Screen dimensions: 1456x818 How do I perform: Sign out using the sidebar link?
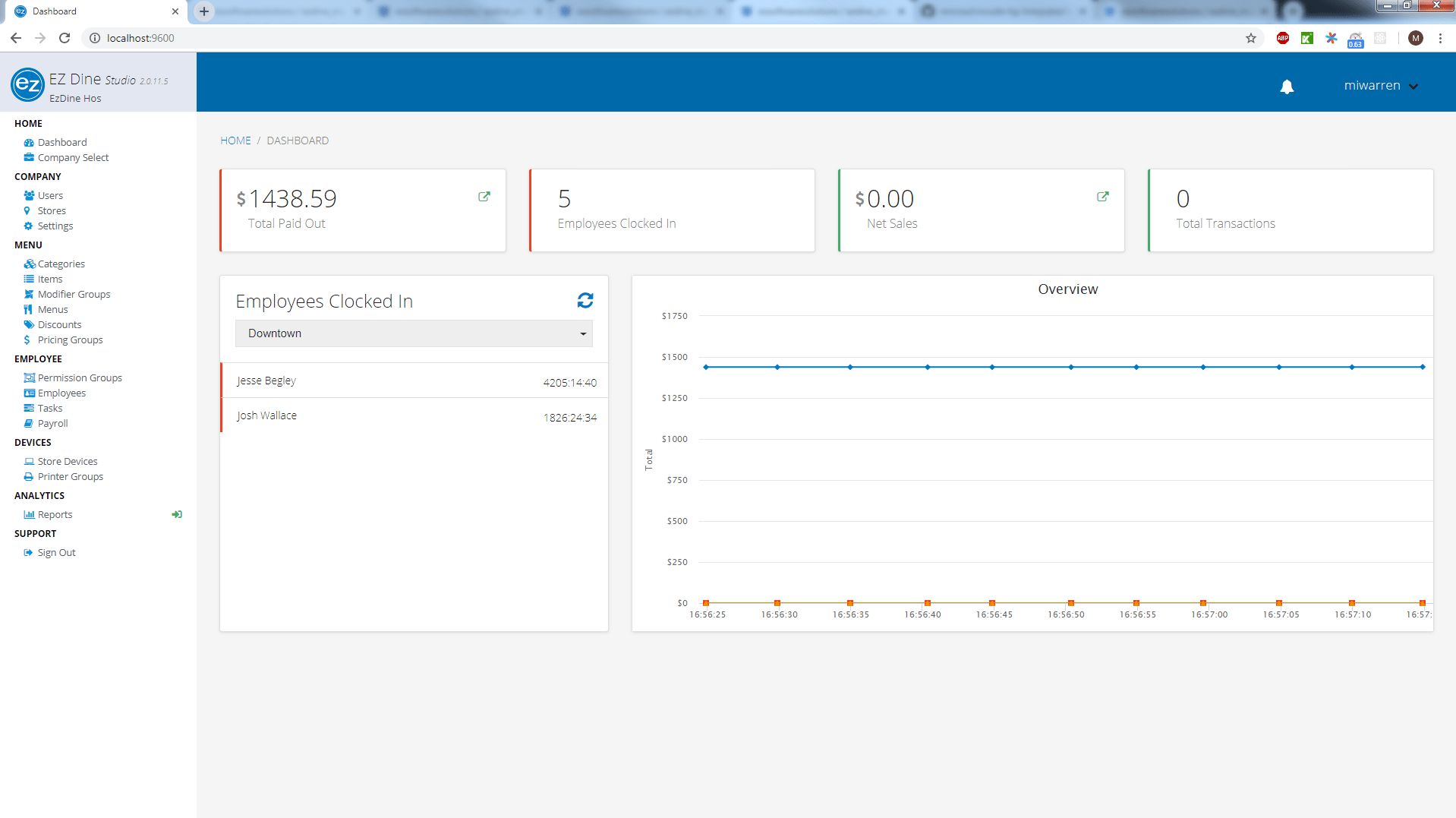click(55, 552)
